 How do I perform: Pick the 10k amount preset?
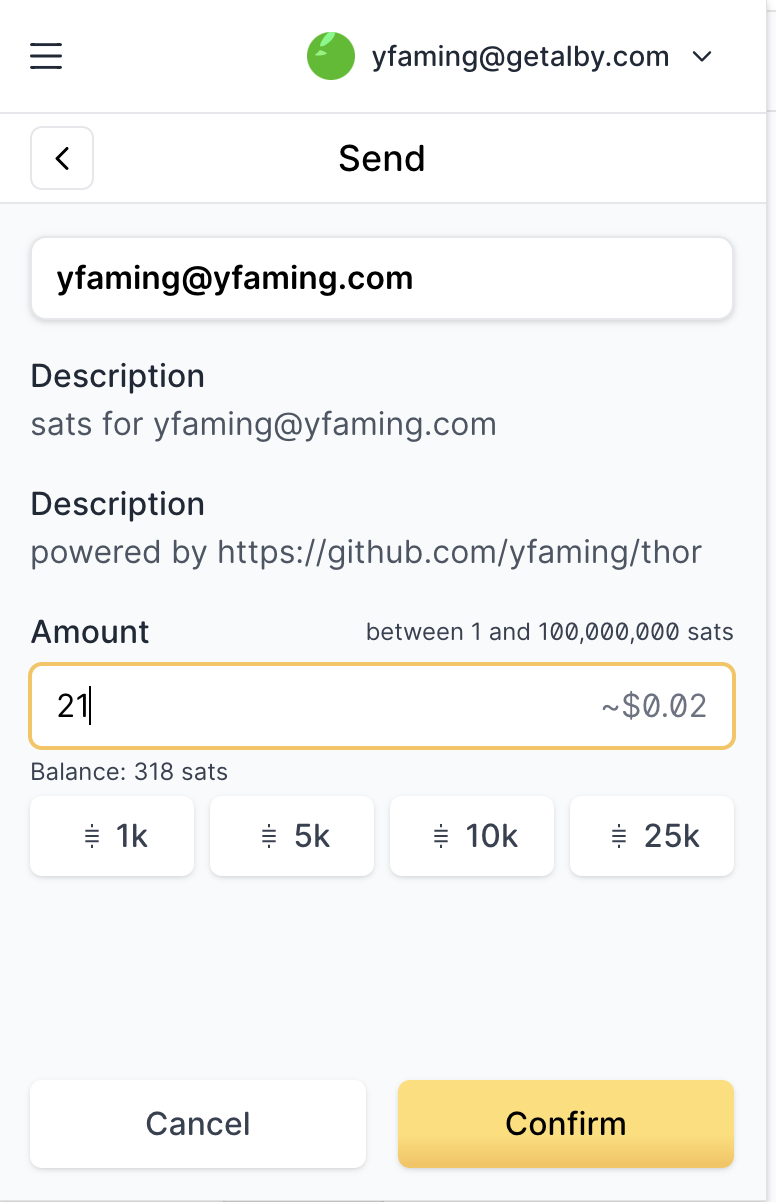point(471,836)
